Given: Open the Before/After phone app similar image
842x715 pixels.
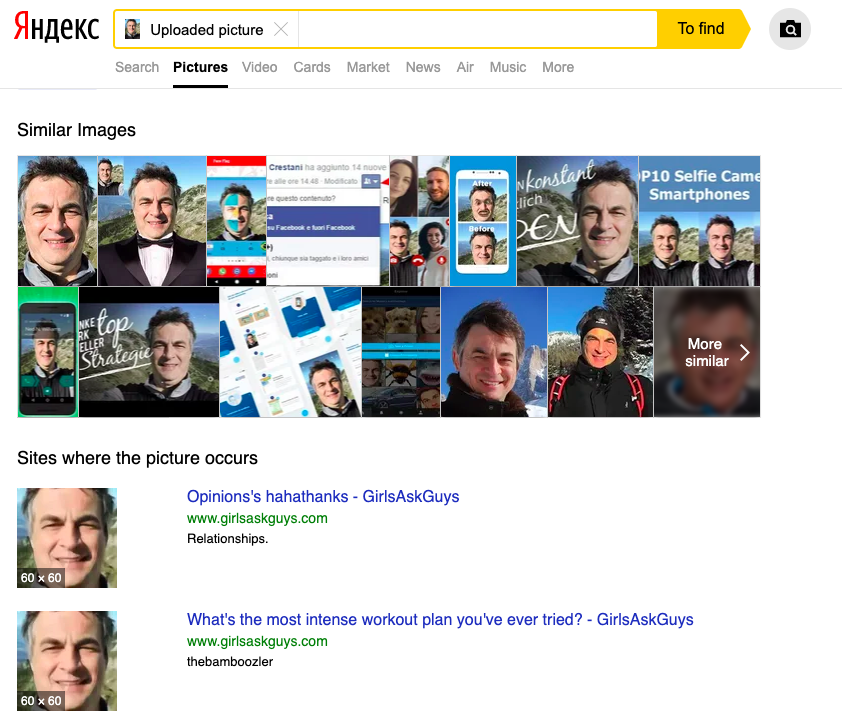Looking at the screenshot, I should click(482, 221).
